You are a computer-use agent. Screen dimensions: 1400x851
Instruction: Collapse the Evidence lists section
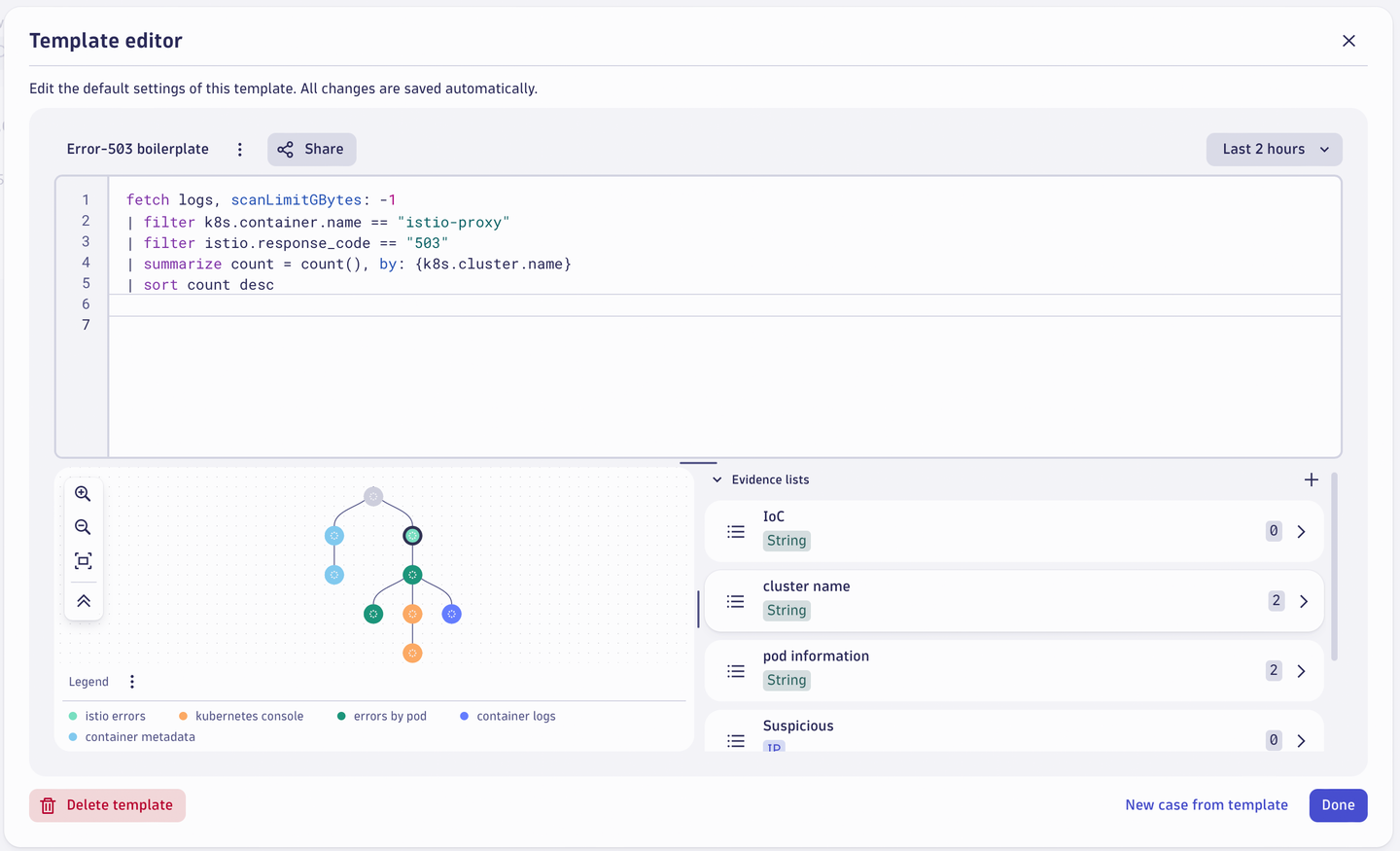717,479
